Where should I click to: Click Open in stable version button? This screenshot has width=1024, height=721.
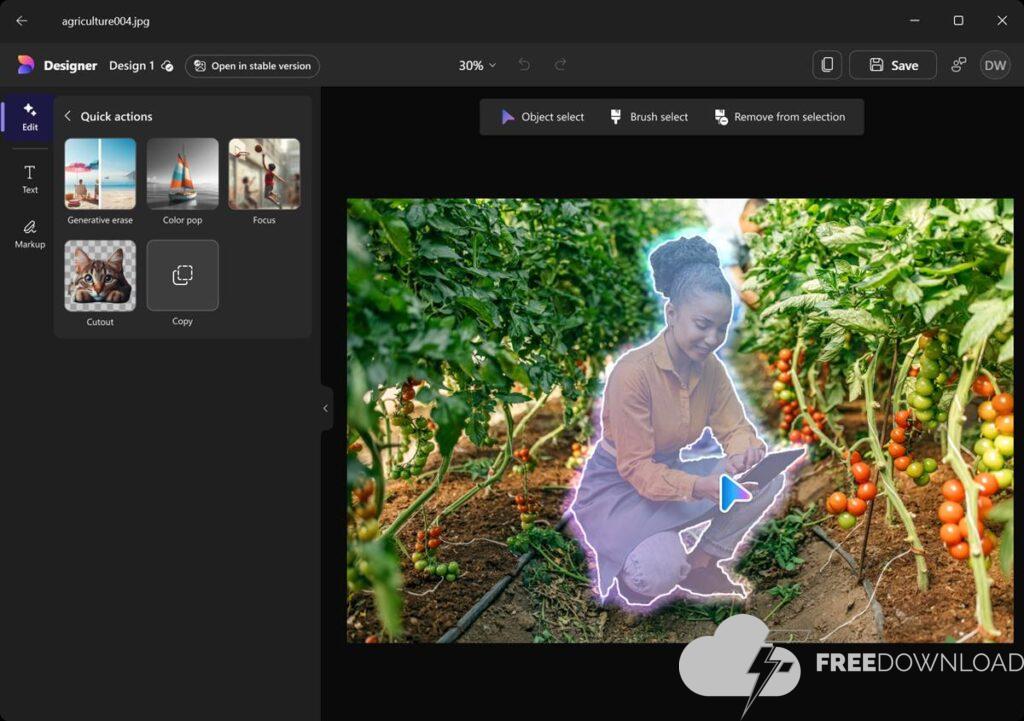click(252, 66)
